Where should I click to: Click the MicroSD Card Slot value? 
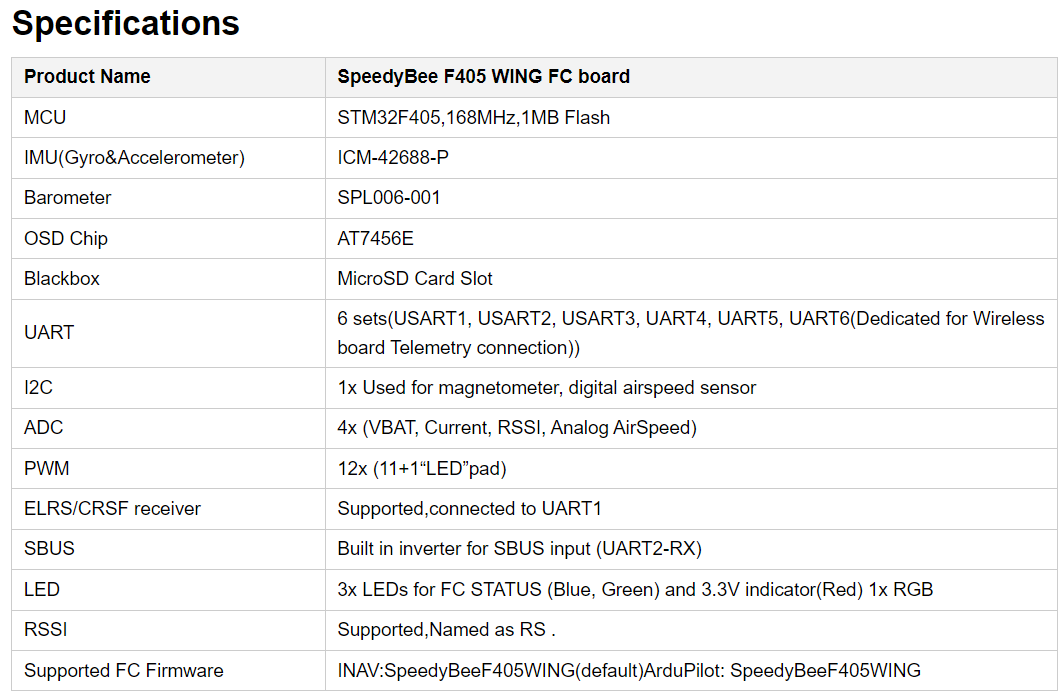pyautogui.click(x=415, y=279)
